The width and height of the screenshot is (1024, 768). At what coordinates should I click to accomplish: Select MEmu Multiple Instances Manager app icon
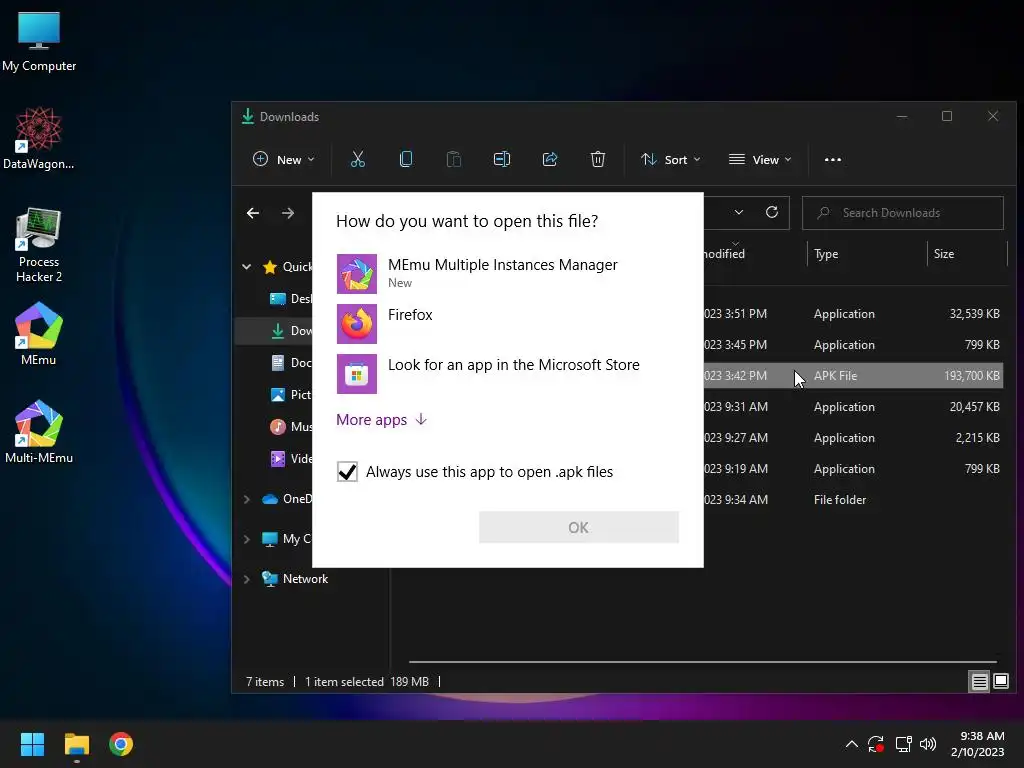(357, 274)
